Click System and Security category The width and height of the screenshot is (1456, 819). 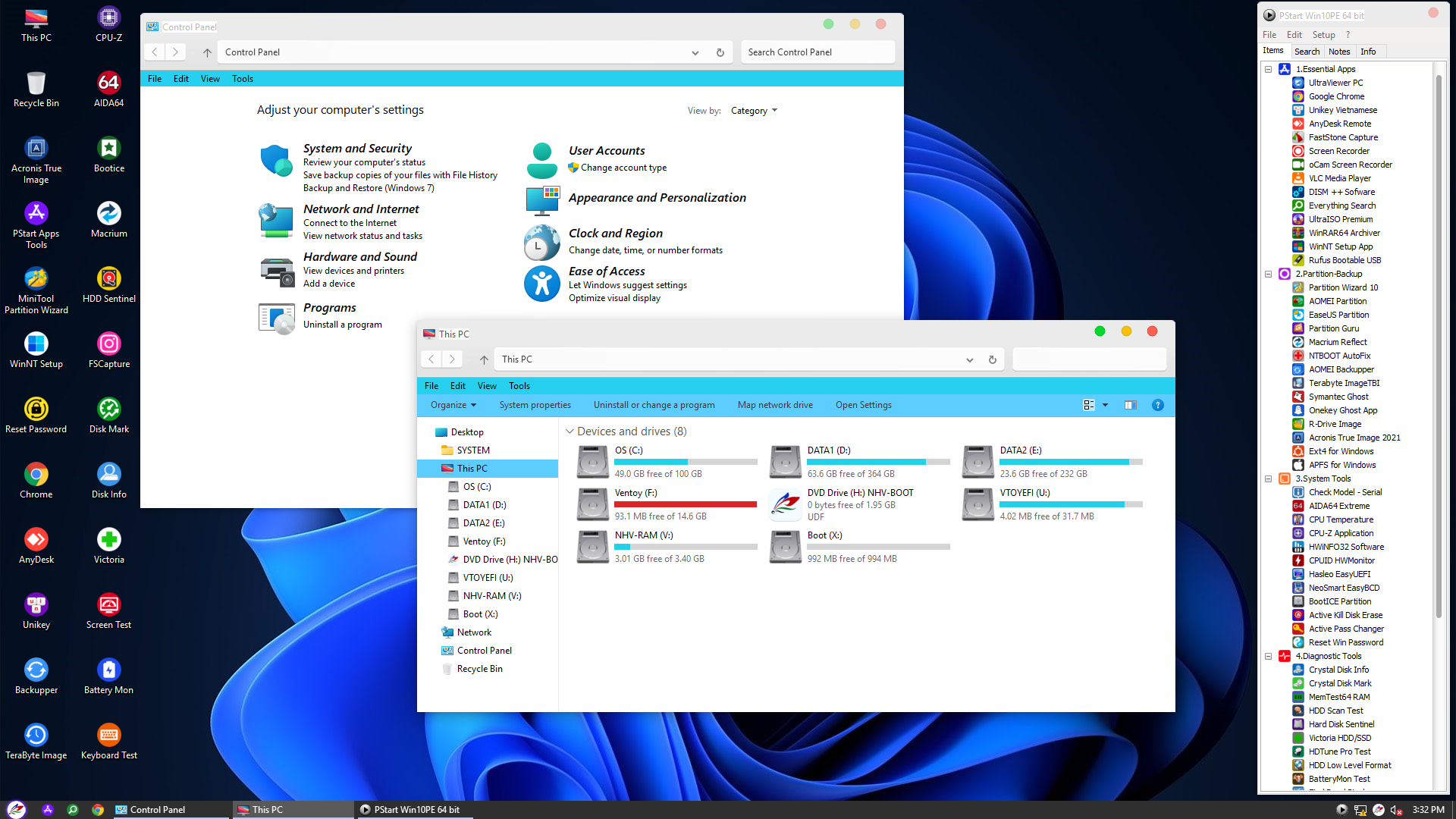pyautogui.click(x=357, y=147)
